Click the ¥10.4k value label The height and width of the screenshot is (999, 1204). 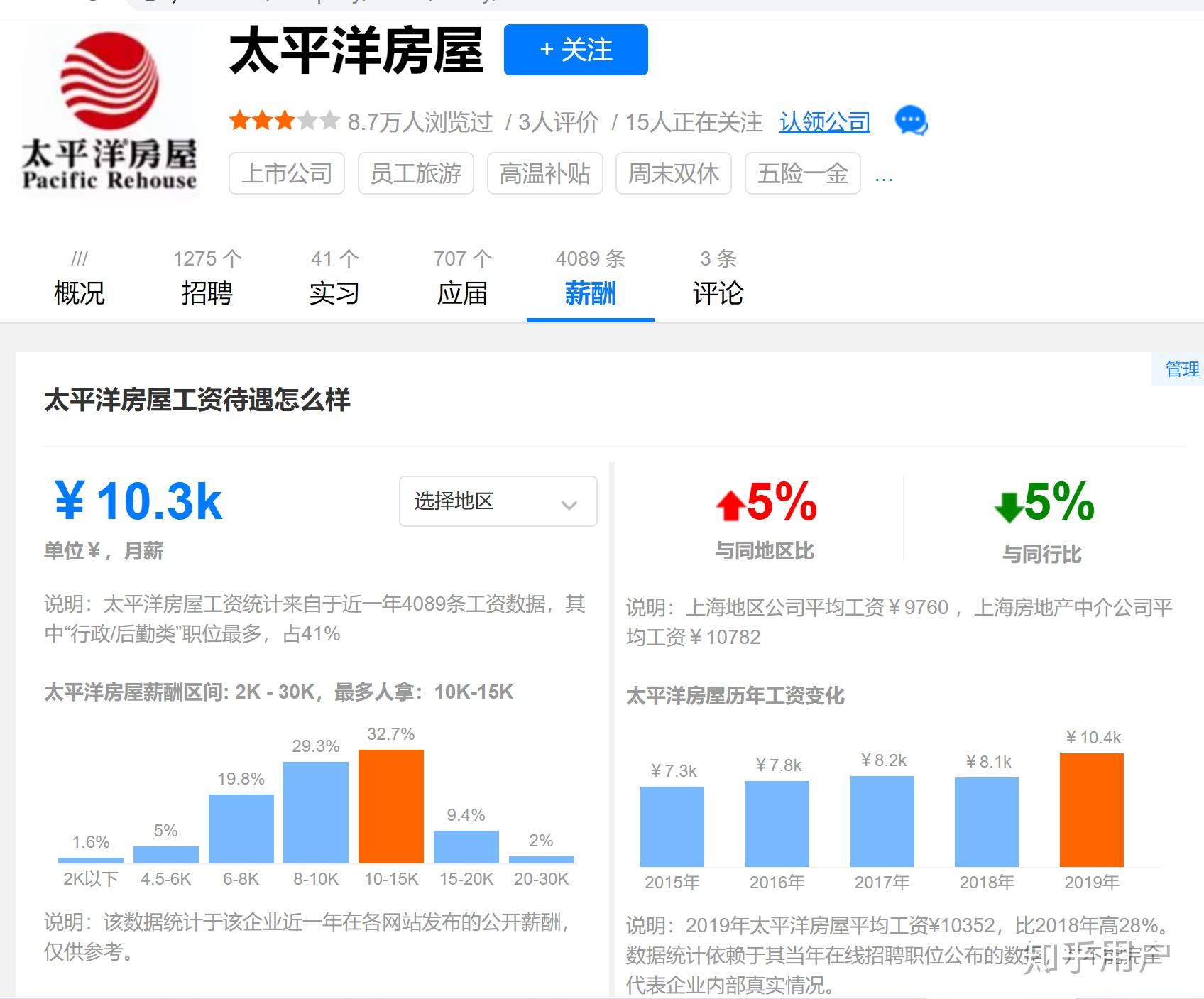(1093, 738)
